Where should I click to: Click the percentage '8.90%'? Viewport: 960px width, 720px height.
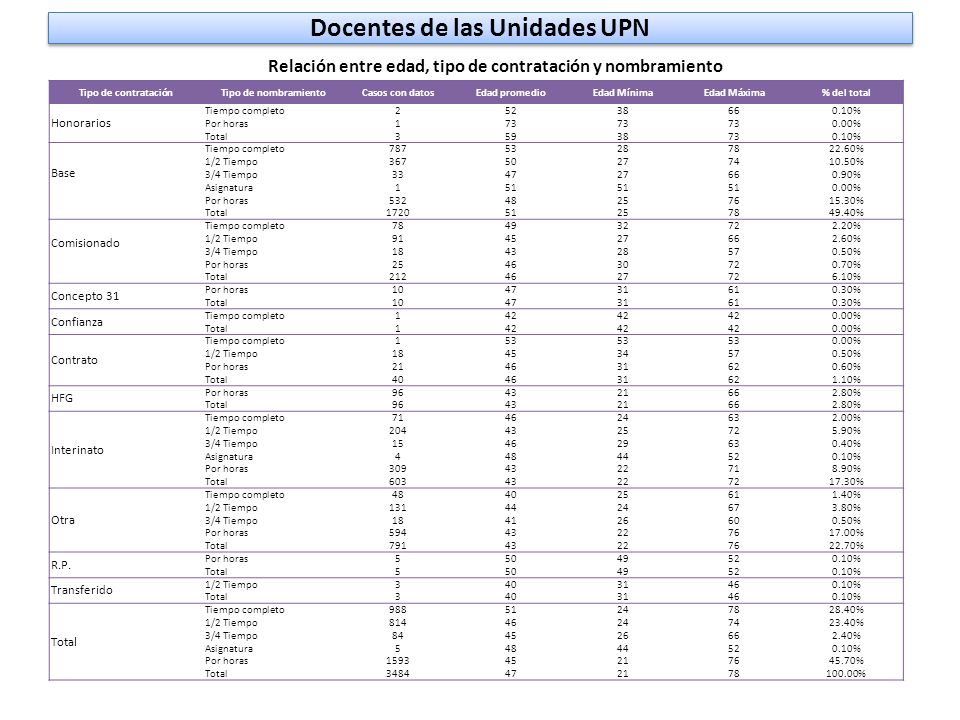pyautogui.click(x=846, y=469)
